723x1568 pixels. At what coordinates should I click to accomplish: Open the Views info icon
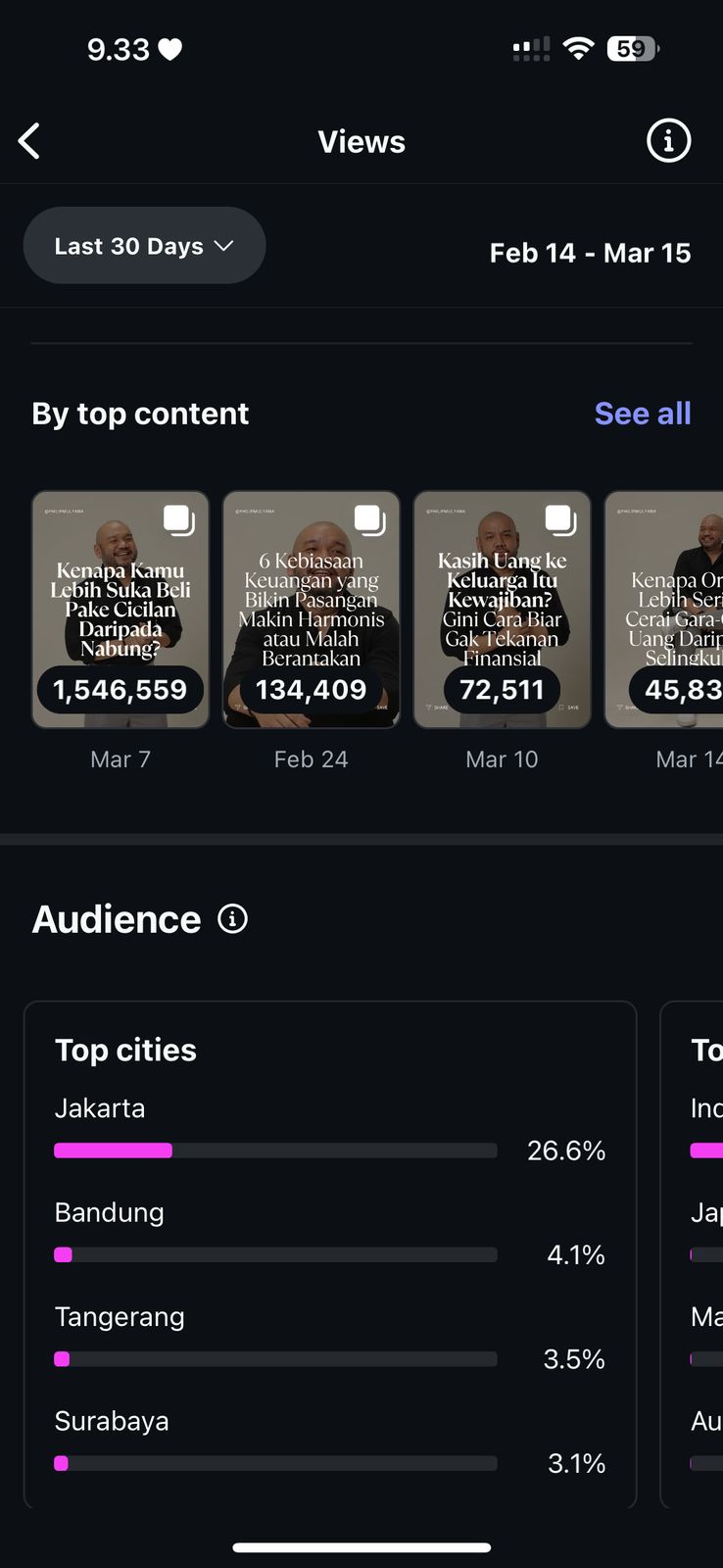click(x=668, y=141)
